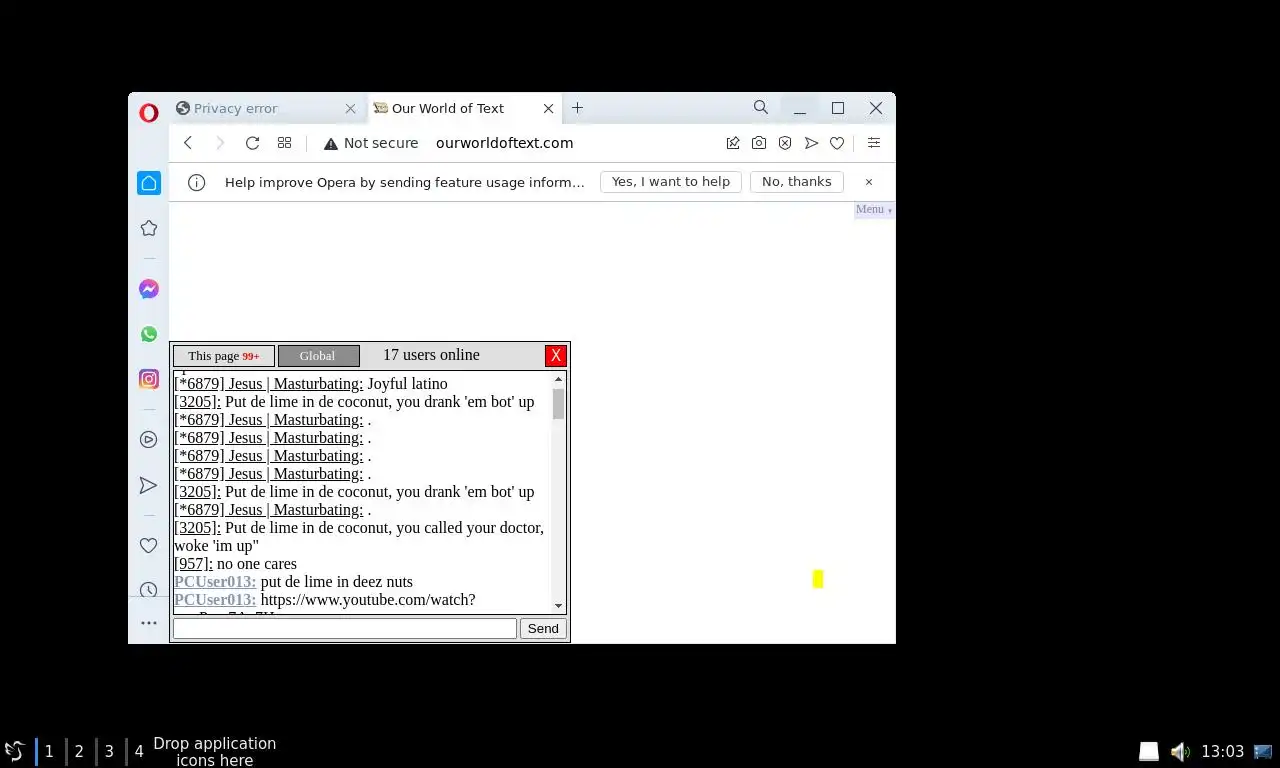Open My Flow arrow in the sidebar
The width and height of the screenshot is (1280, 768).
click(x=149, y=485)
